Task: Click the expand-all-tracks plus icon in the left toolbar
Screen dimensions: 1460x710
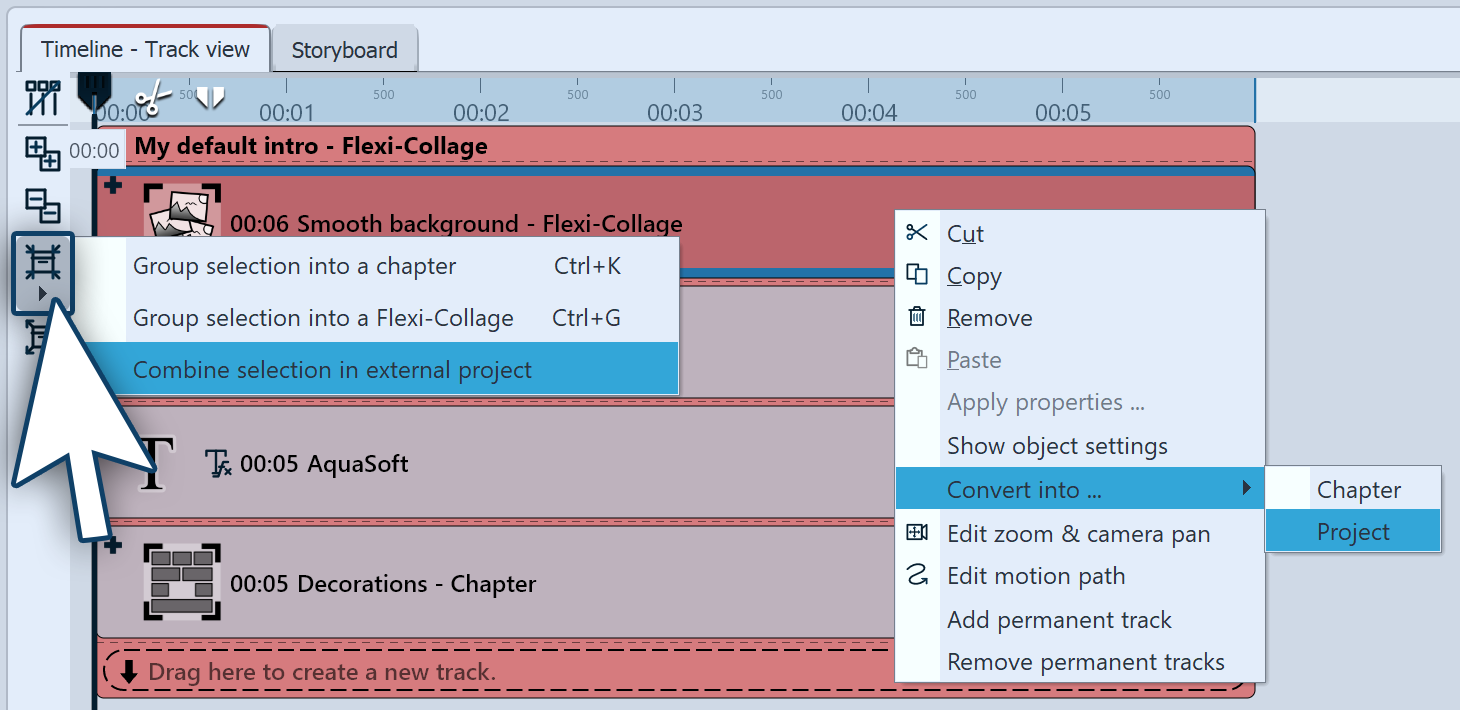Action: [42, 154]
